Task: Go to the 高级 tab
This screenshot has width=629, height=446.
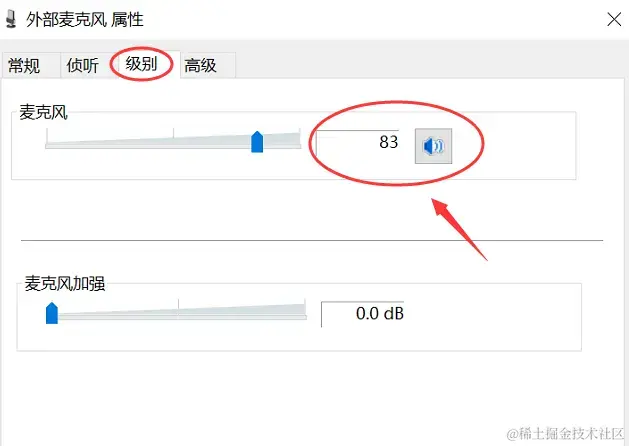Action: point(201,65)
